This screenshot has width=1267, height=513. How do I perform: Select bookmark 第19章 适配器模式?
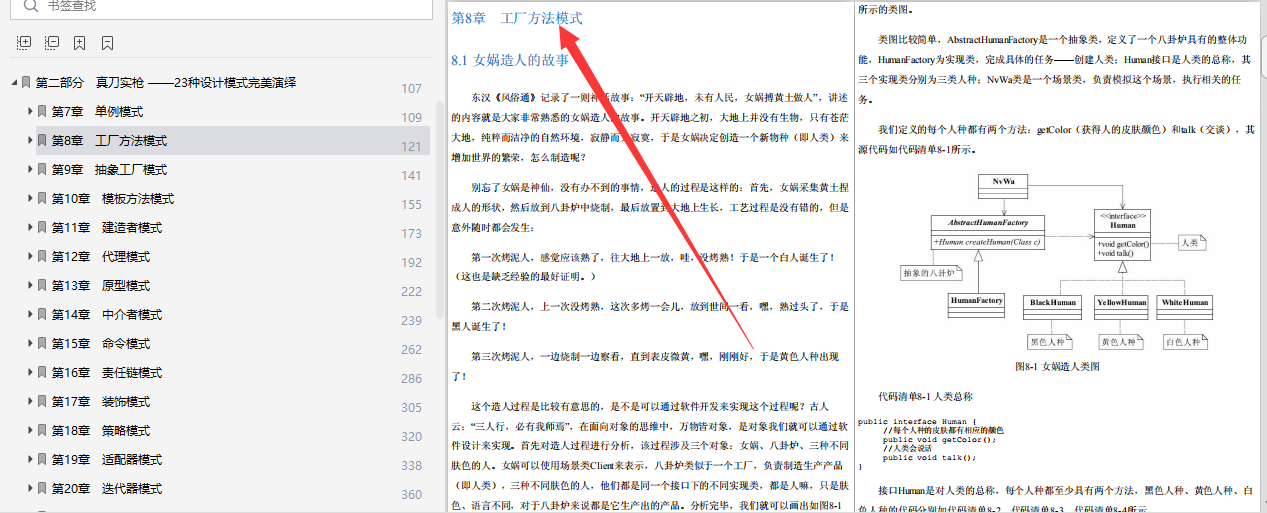point(107,460)
